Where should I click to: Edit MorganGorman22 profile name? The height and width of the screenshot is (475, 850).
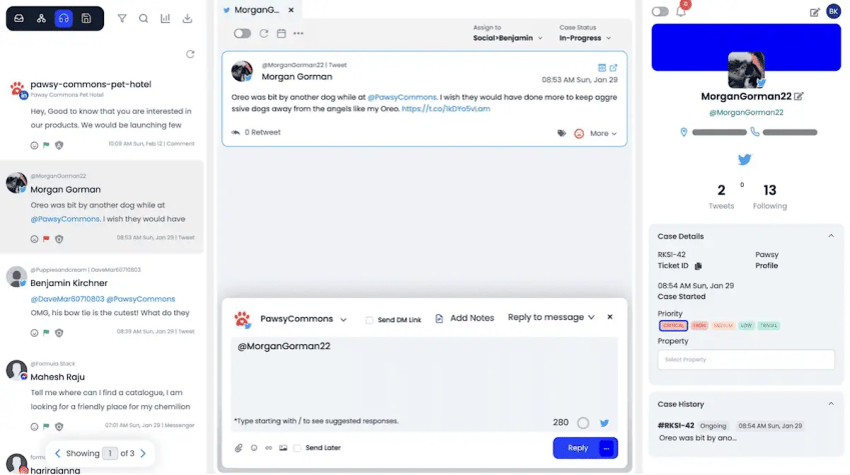[799, 97]
